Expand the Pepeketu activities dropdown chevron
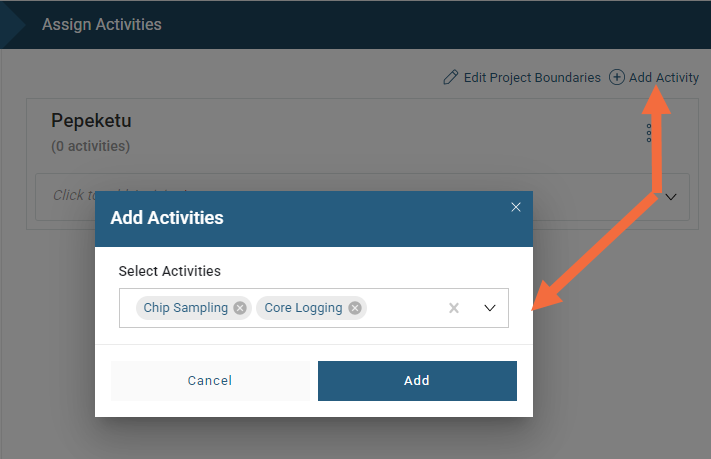 click(x=671, y=197)
